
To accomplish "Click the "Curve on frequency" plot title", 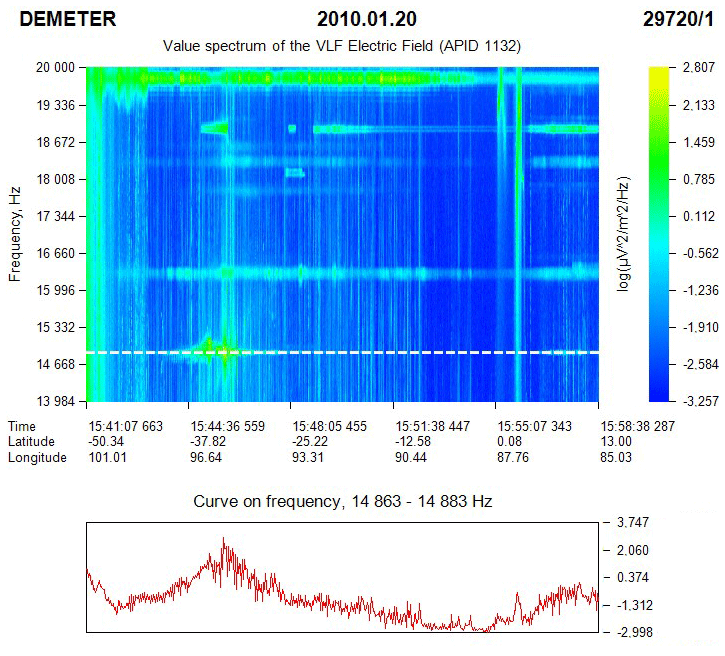I will point(342,501).
